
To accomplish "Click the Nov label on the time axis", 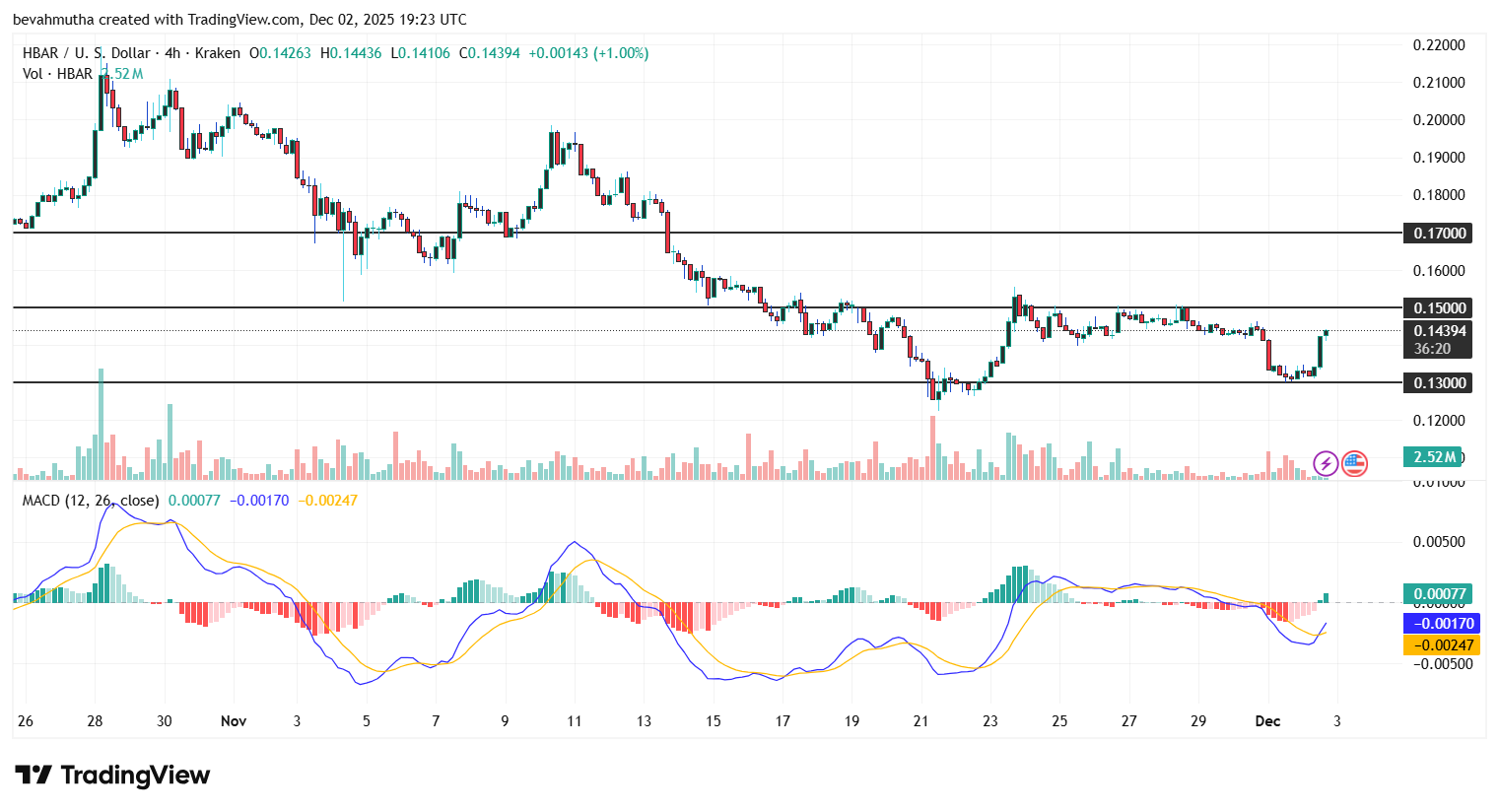I will tap(234, 721).
